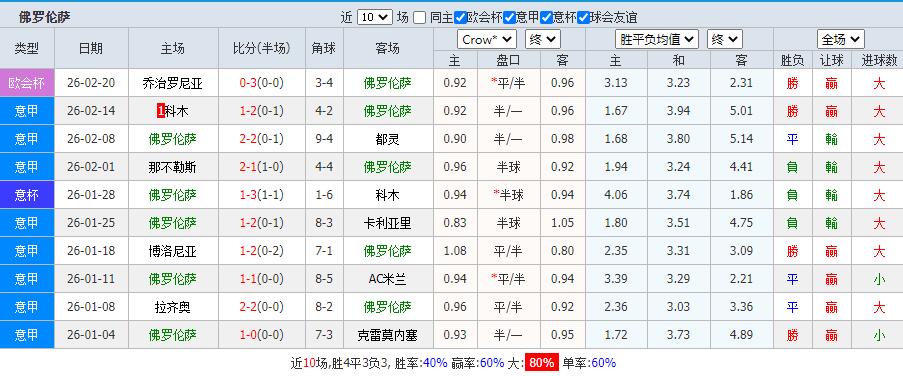Click the 輸 handicap result in the 卡利亚里 row
The height and width of the screenshot is (376, 903).
(x=831, y=223)
